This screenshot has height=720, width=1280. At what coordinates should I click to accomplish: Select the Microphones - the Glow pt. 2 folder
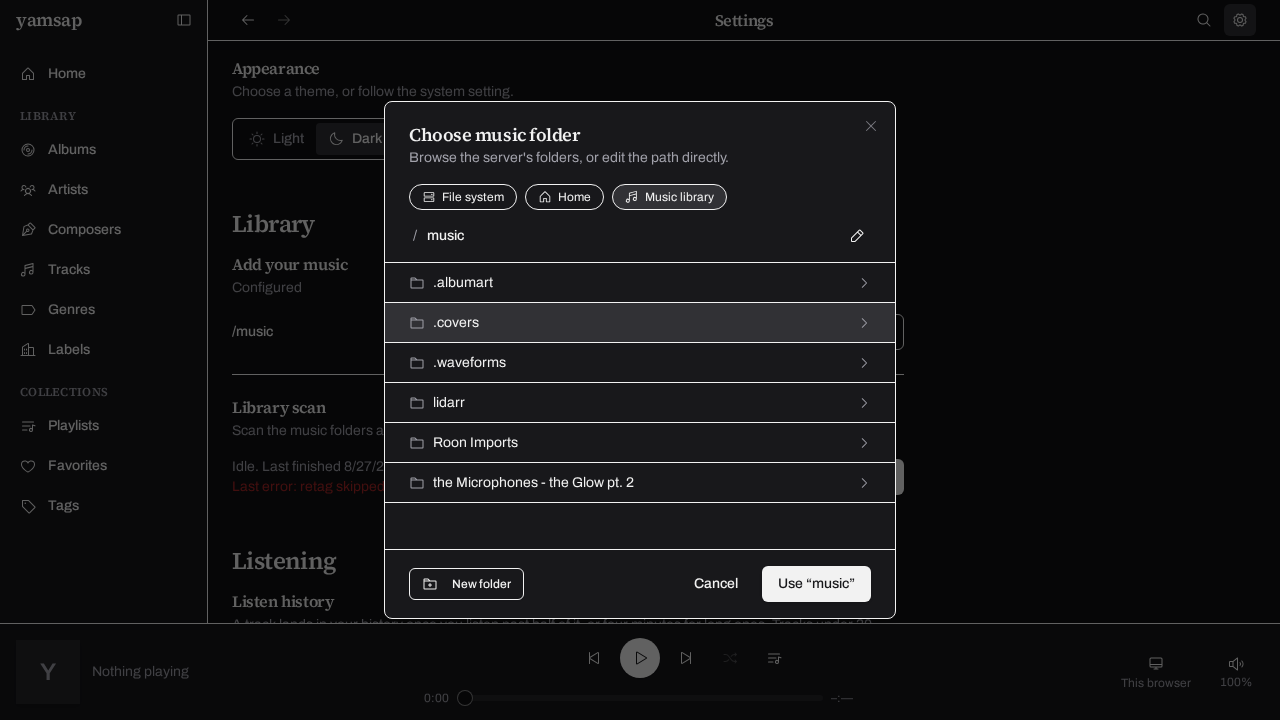click(640, 483)
